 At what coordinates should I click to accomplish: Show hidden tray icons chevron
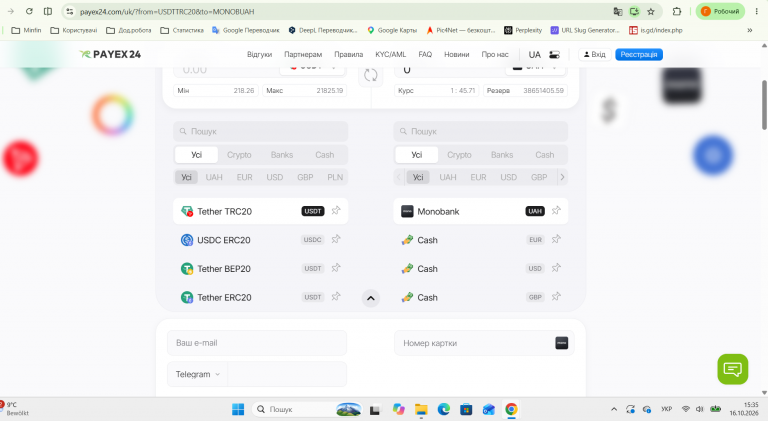tap(614, 409)
